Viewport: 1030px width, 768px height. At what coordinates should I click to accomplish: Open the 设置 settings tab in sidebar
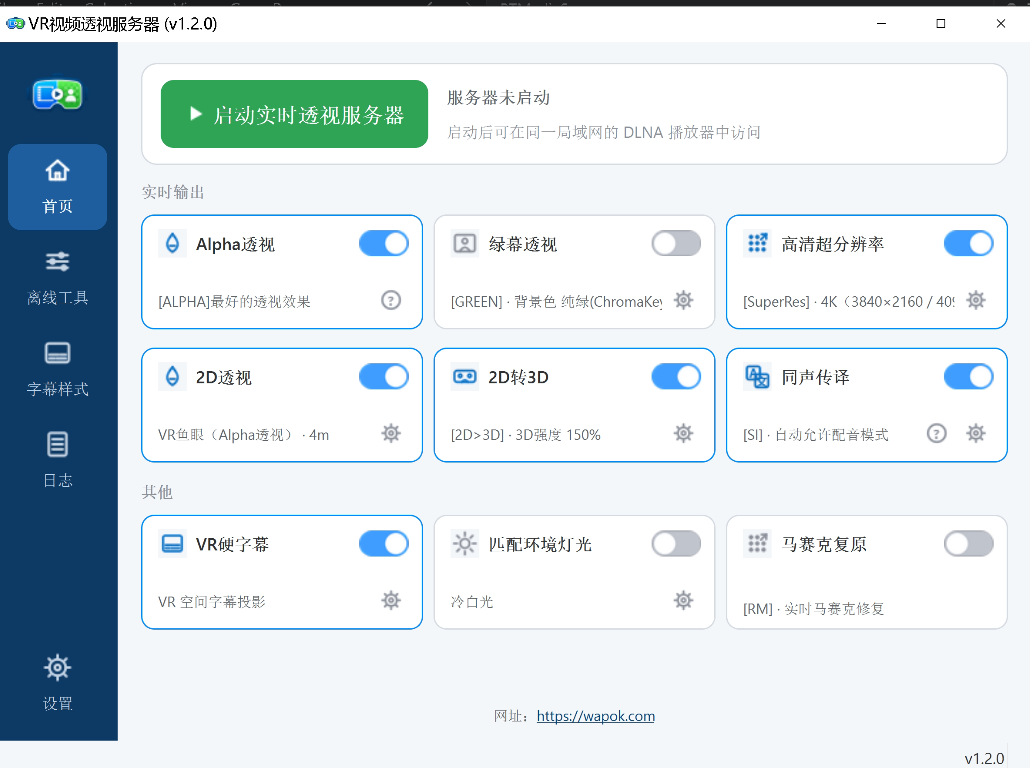tap(57, 683)
